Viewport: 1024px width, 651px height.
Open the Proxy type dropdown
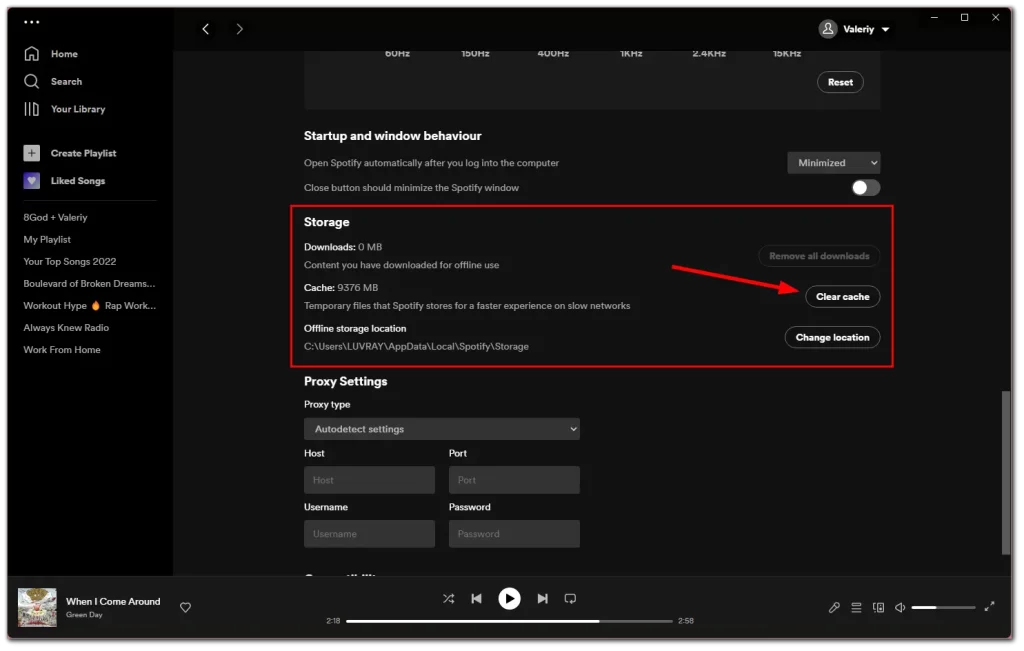tap(441, 429)
